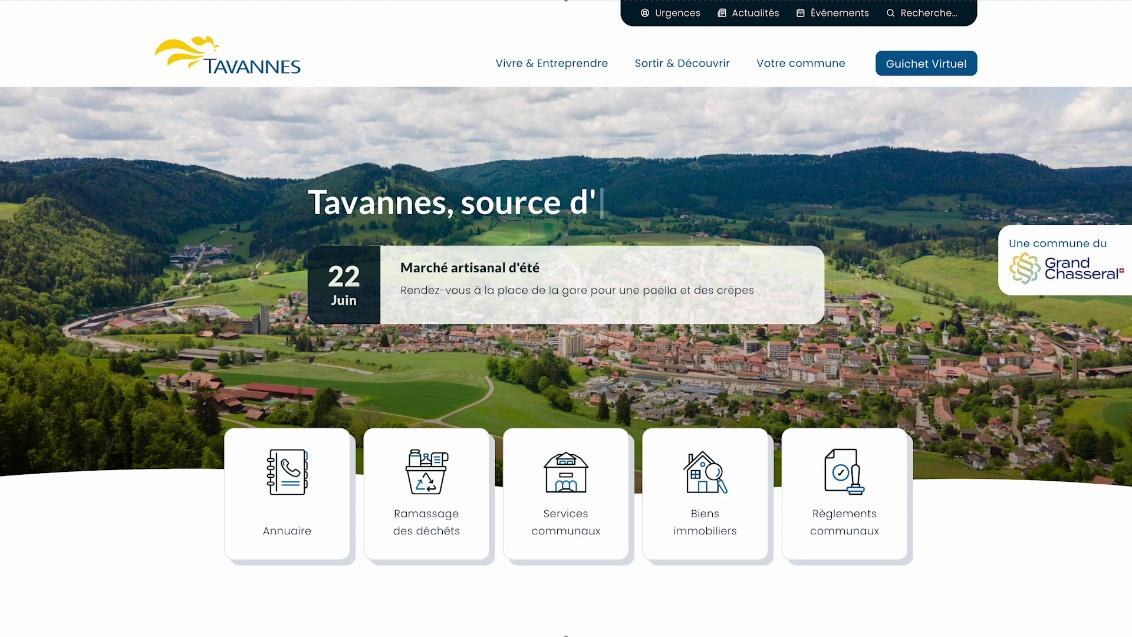Screen dimensions: 1132x637
Task: Expand the Sortir & Découvrir menu
Action: [x=682, y=63]
